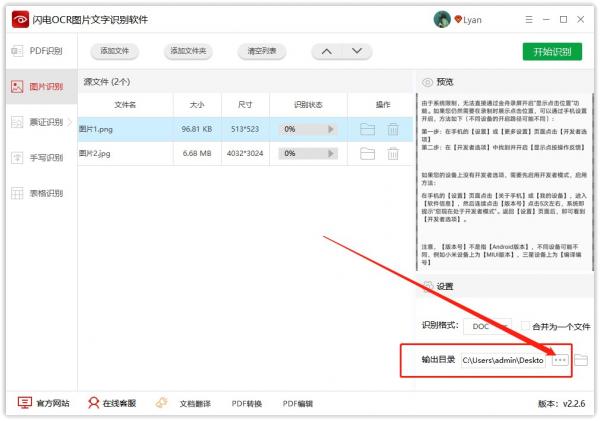Open output directory folder icon

pos(581,360)
